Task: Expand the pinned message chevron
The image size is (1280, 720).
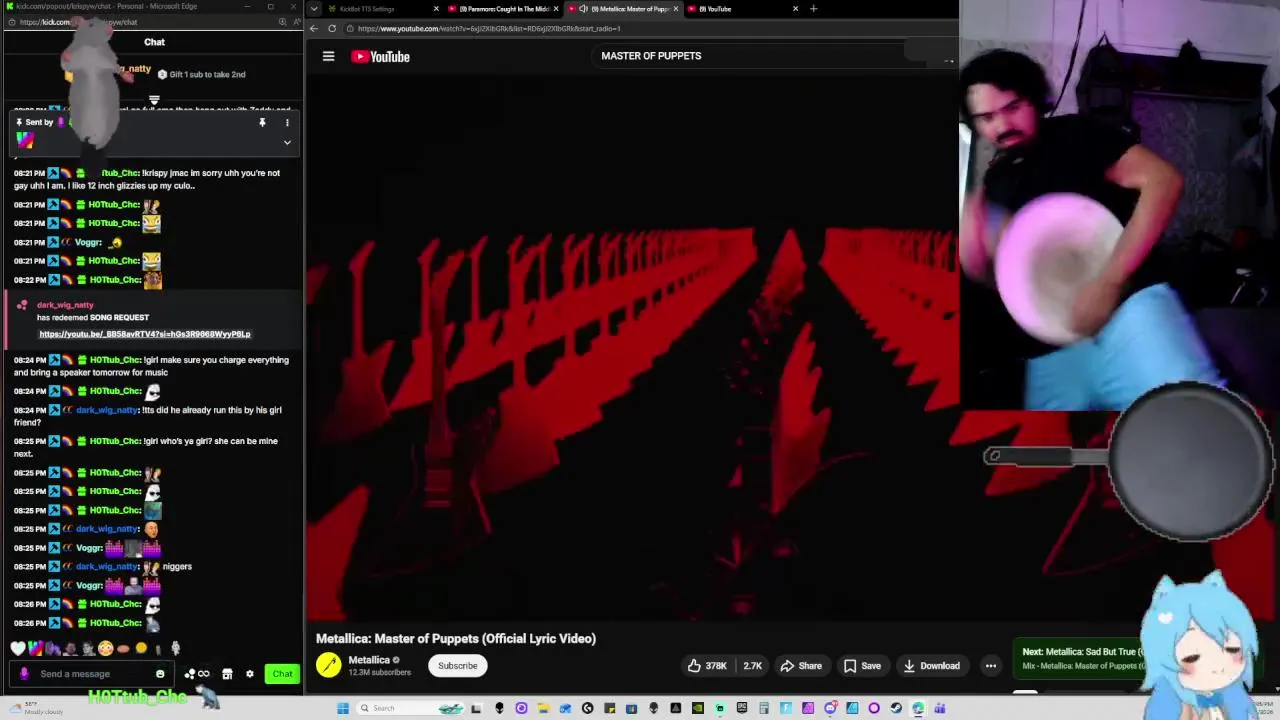Action: click(287, 143)
